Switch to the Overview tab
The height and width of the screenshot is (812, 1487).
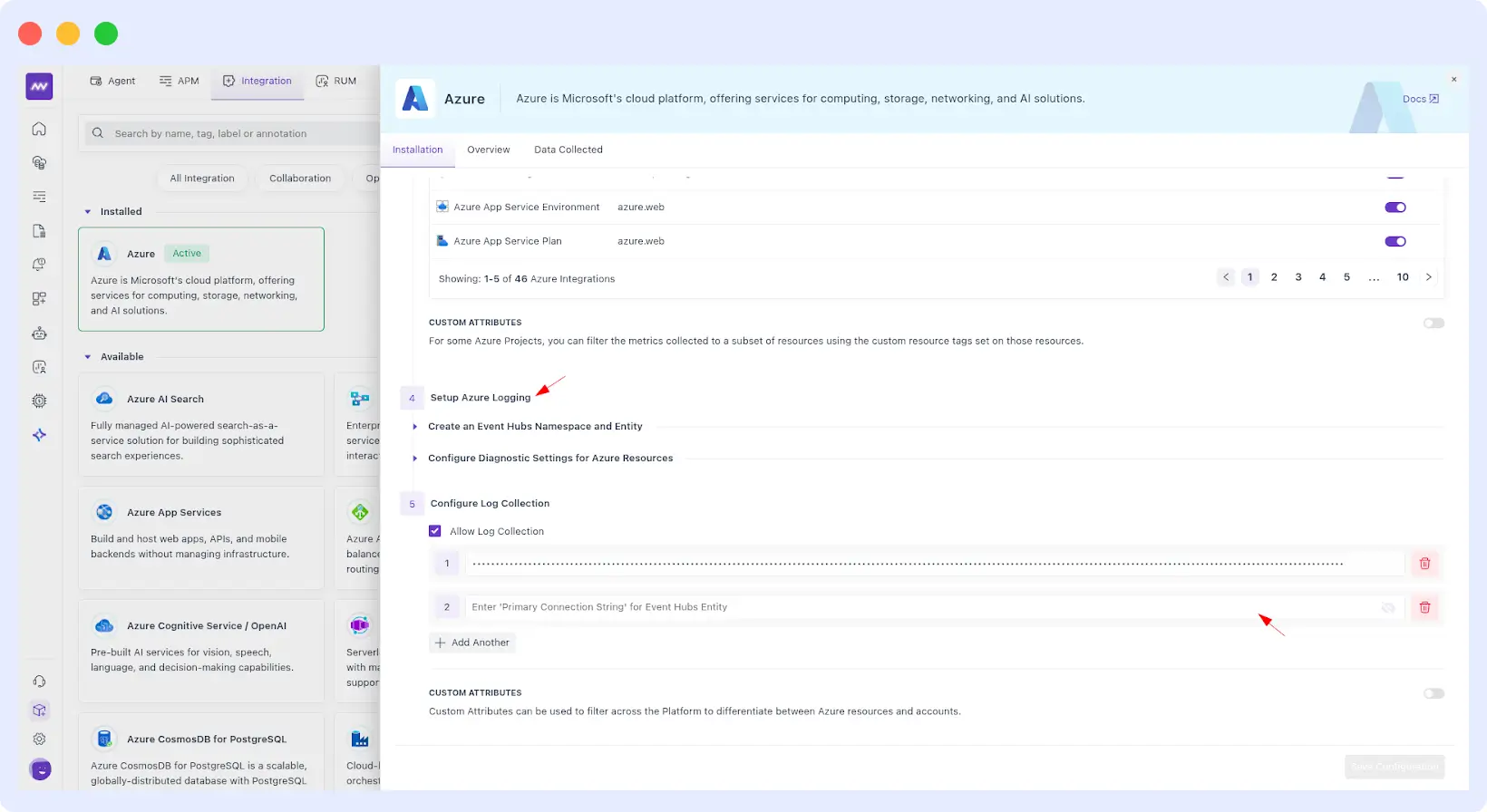[488, 150]
